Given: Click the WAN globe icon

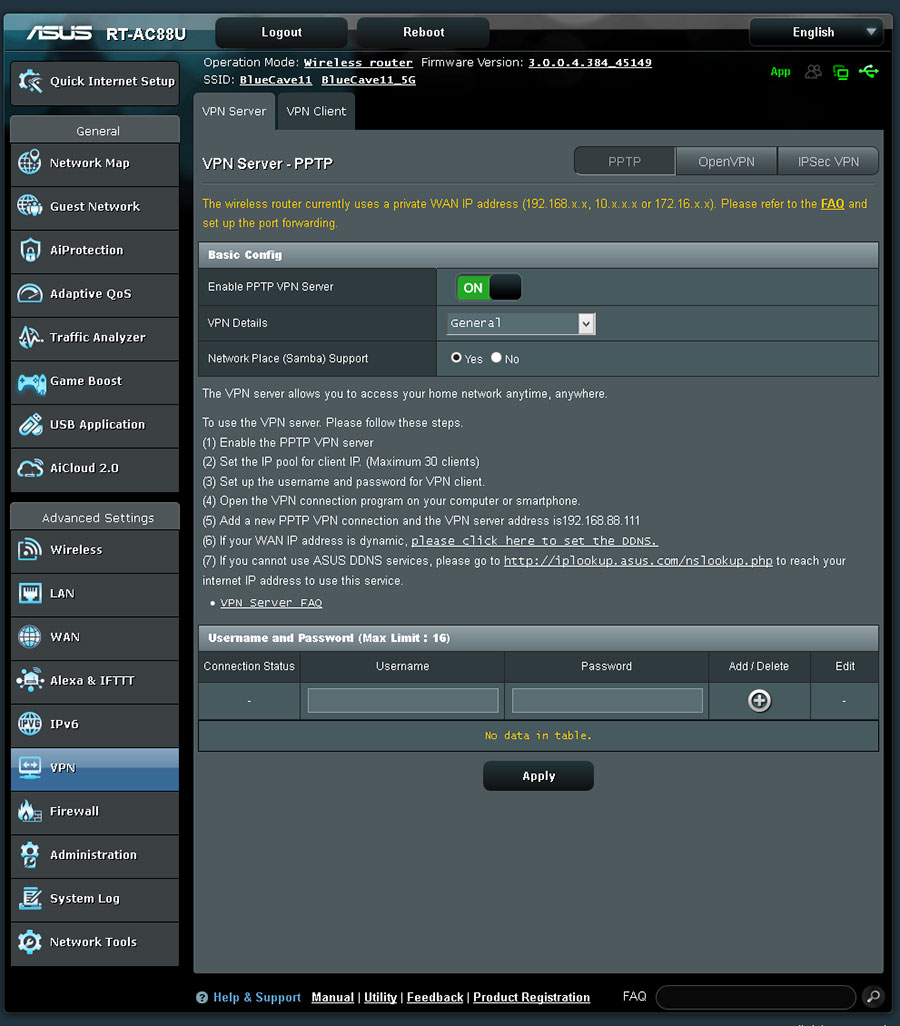Looking at the screenshot, I should point(29,637).
